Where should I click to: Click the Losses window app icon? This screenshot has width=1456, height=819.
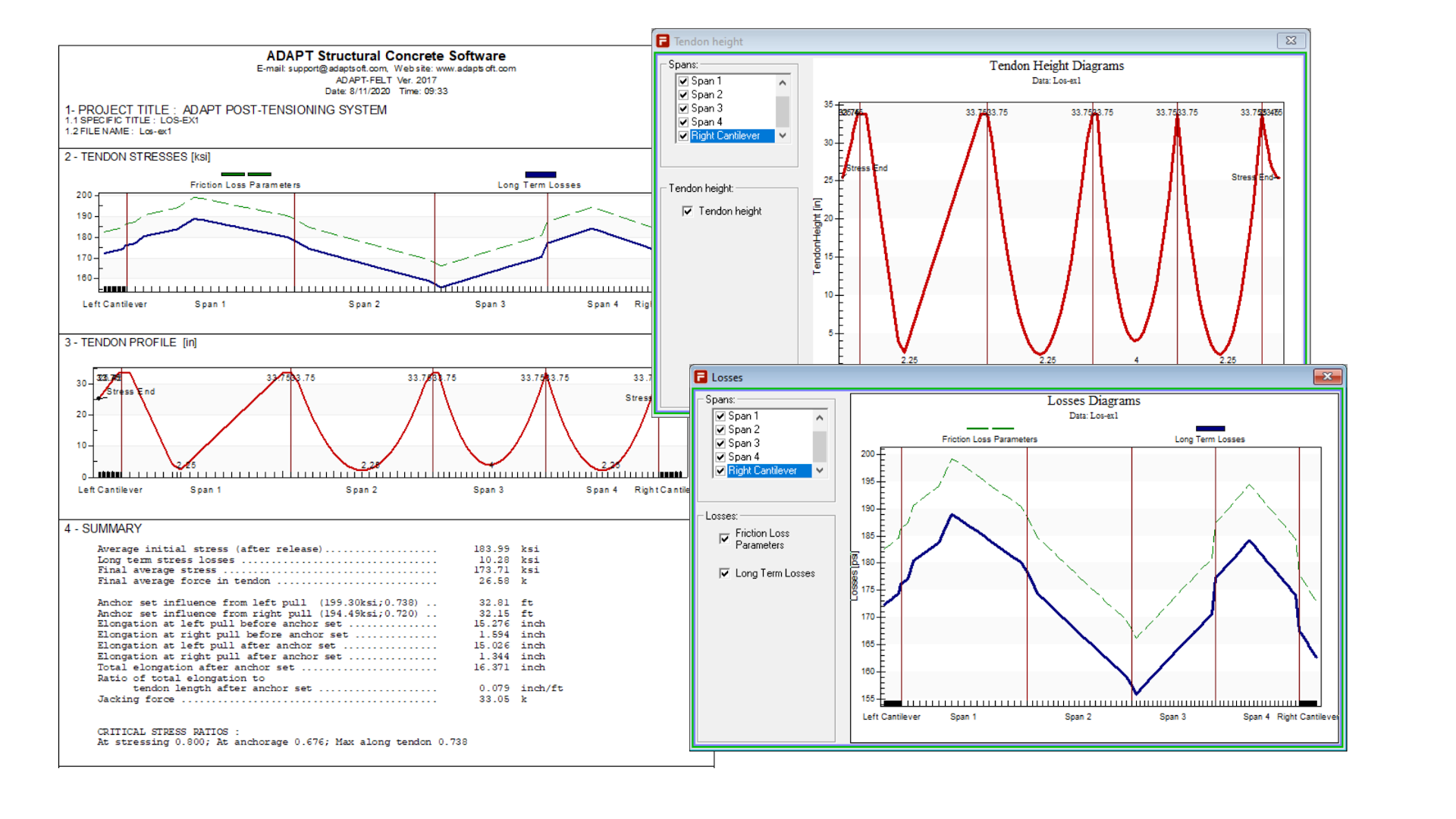[701, 377]
